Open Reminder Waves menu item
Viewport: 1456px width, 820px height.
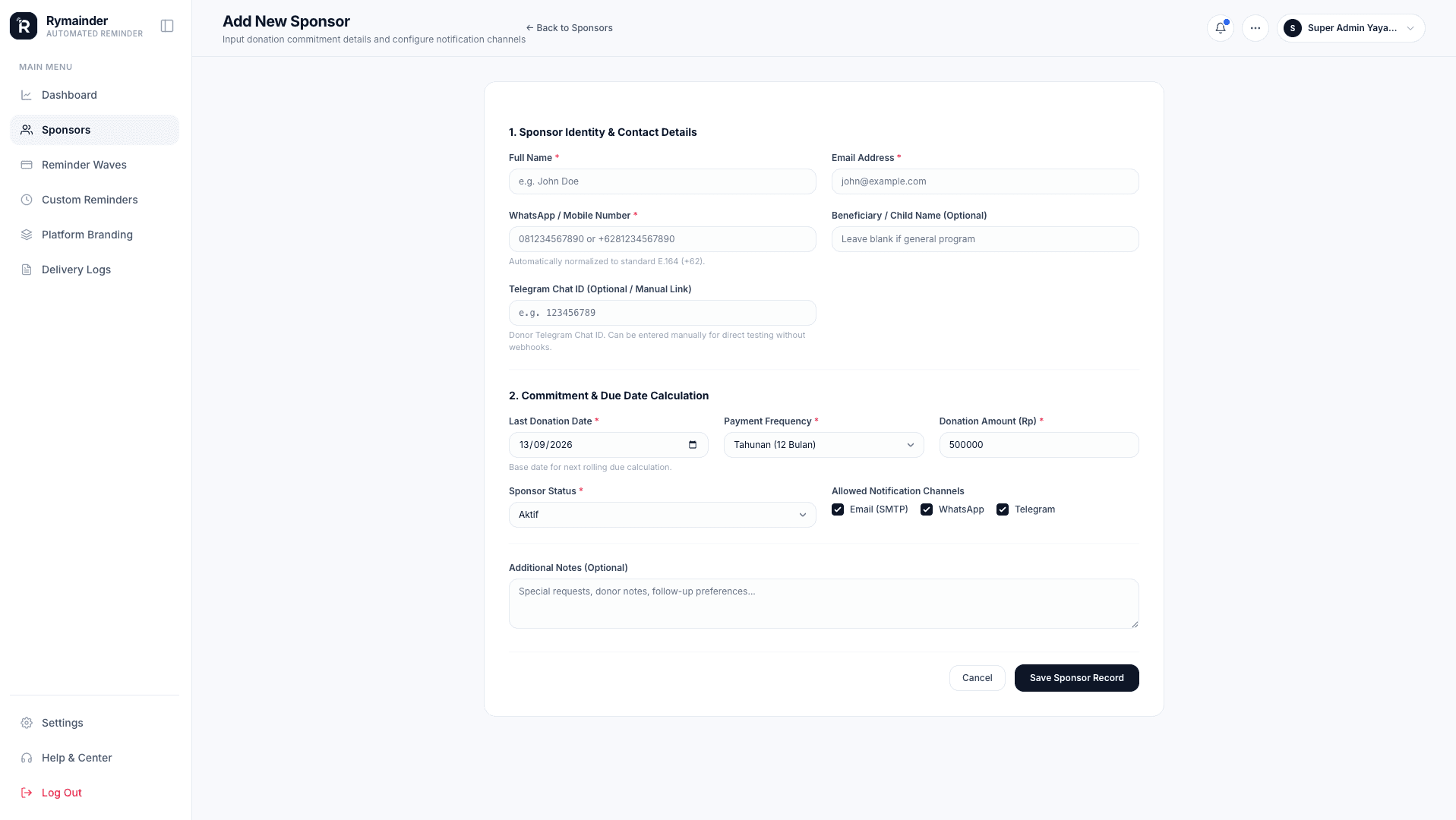pyautogui.click(x=94, y=165)
